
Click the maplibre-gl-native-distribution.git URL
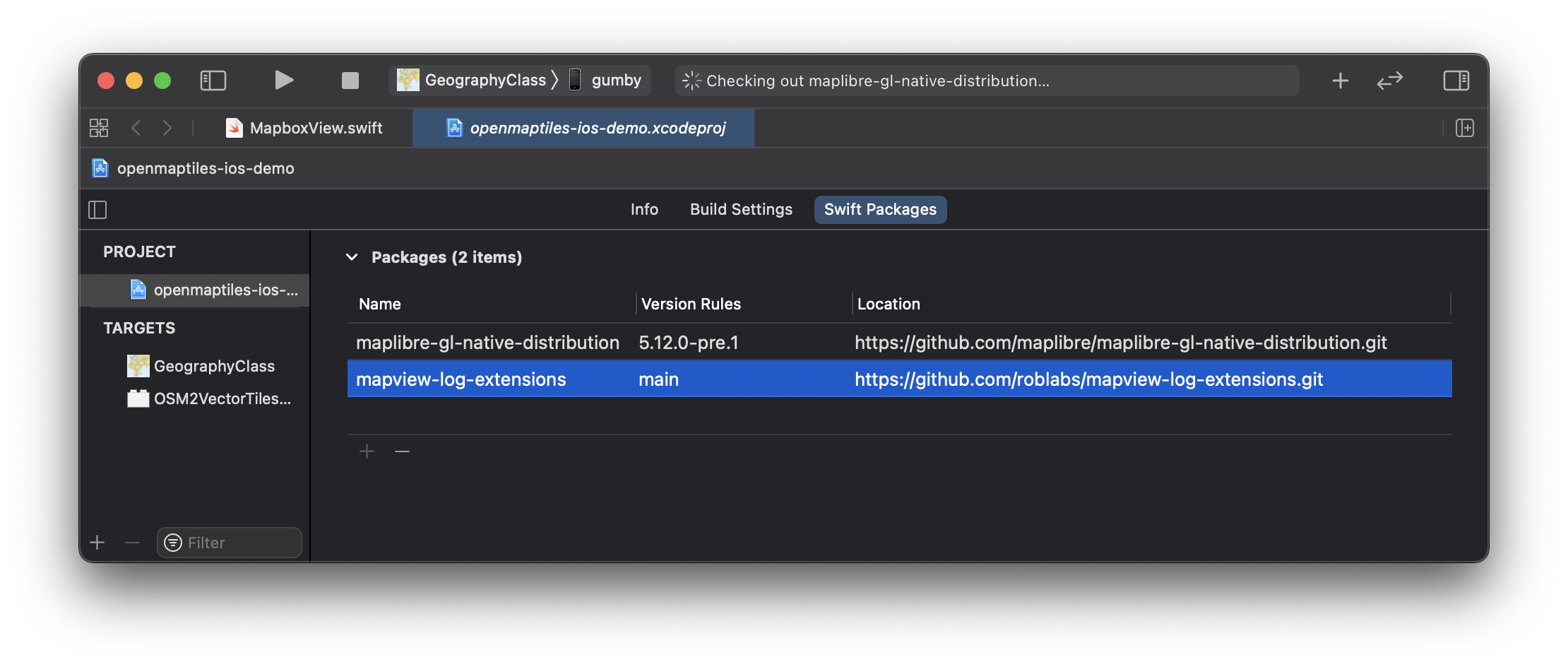click(x=1120, y=343)
